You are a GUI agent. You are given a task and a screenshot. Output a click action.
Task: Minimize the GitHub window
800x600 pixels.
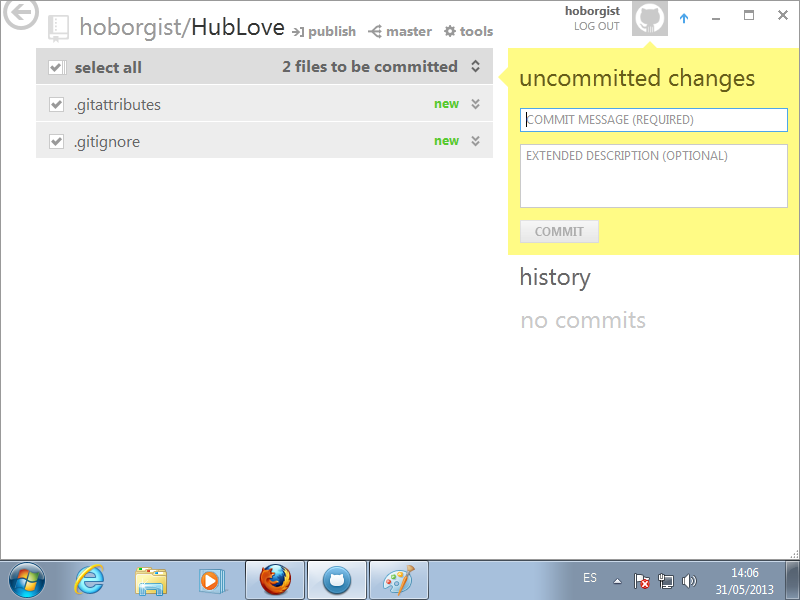tap(716, 18)
